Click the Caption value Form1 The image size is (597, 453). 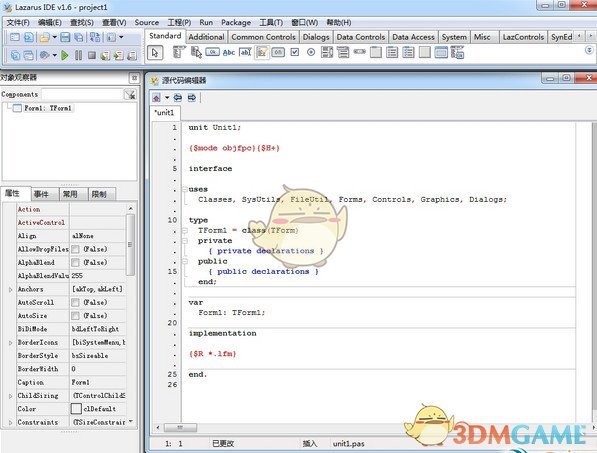coord(80,383)
